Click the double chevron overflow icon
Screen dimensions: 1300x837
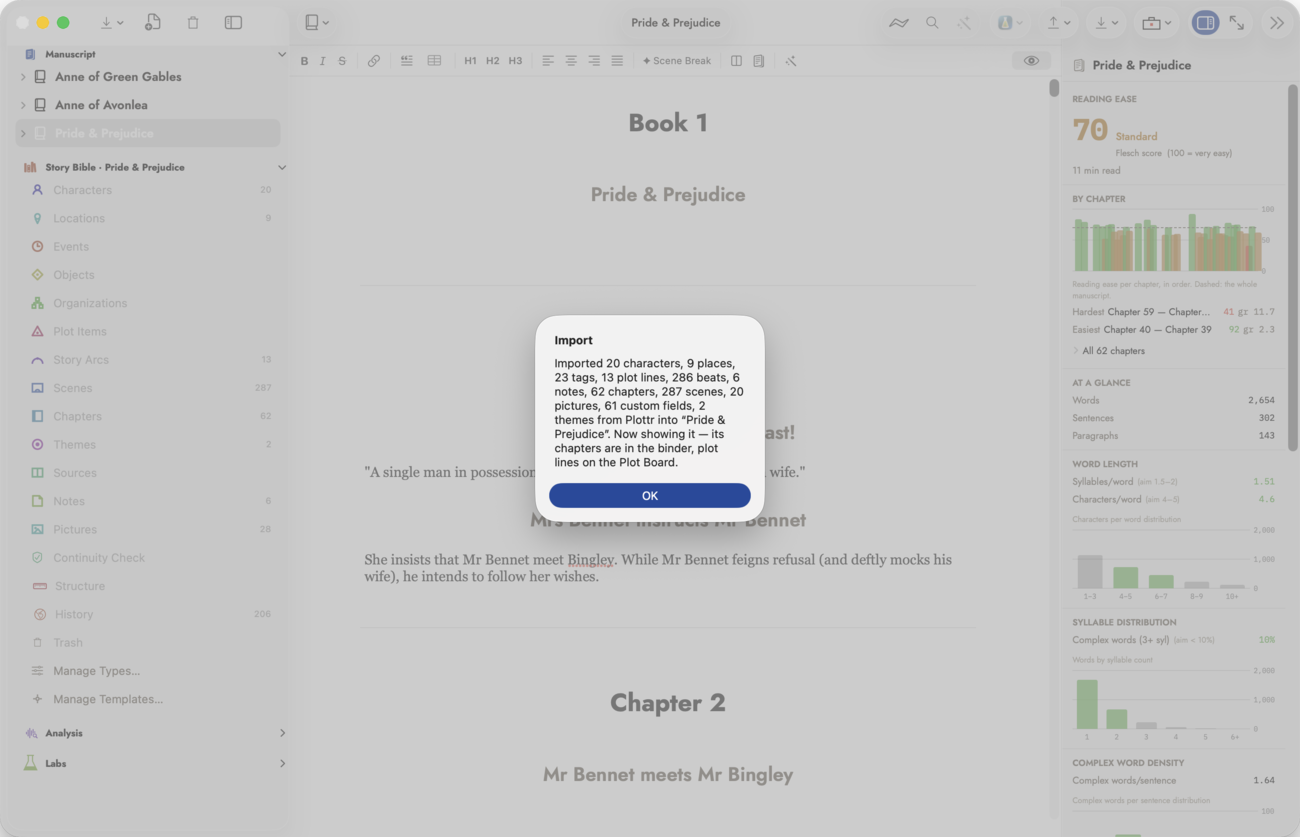point(1277,22)
